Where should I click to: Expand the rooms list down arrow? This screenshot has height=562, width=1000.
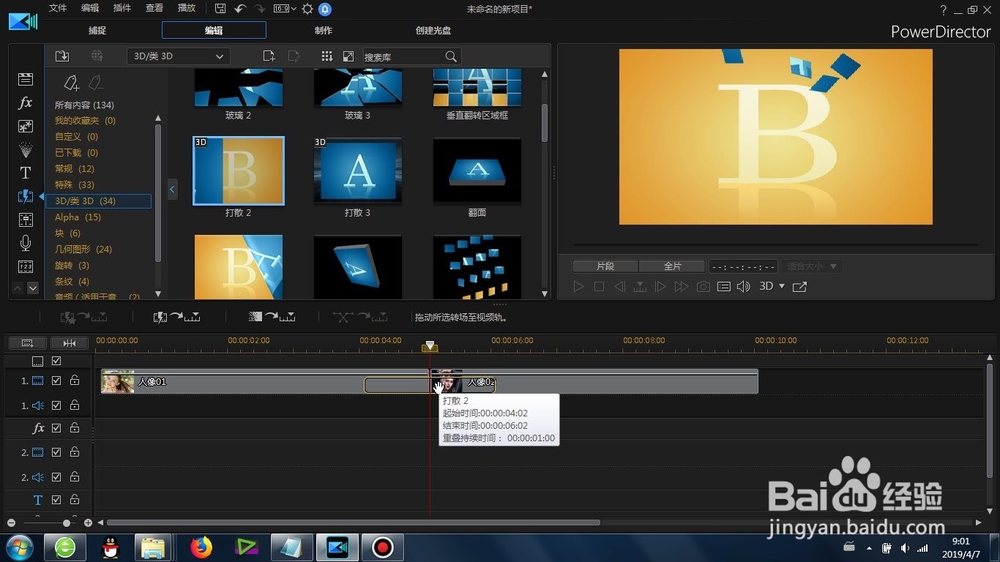coord(33,288)
